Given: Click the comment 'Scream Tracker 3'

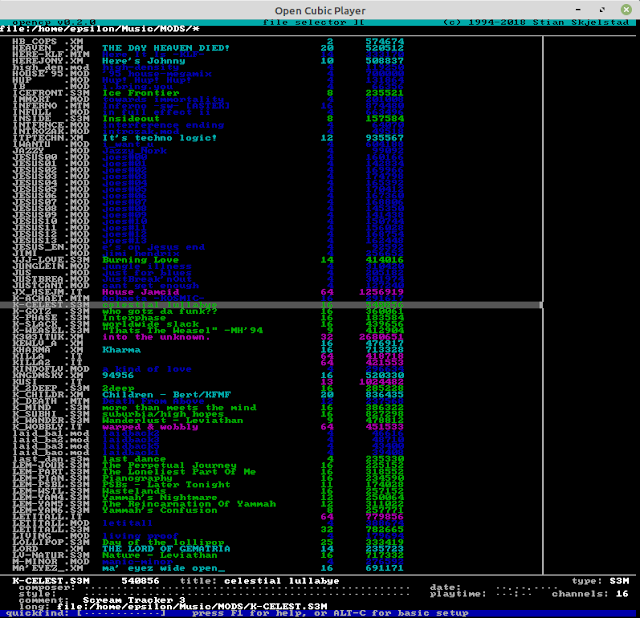Looking at the screenshot, I should 134,600.
